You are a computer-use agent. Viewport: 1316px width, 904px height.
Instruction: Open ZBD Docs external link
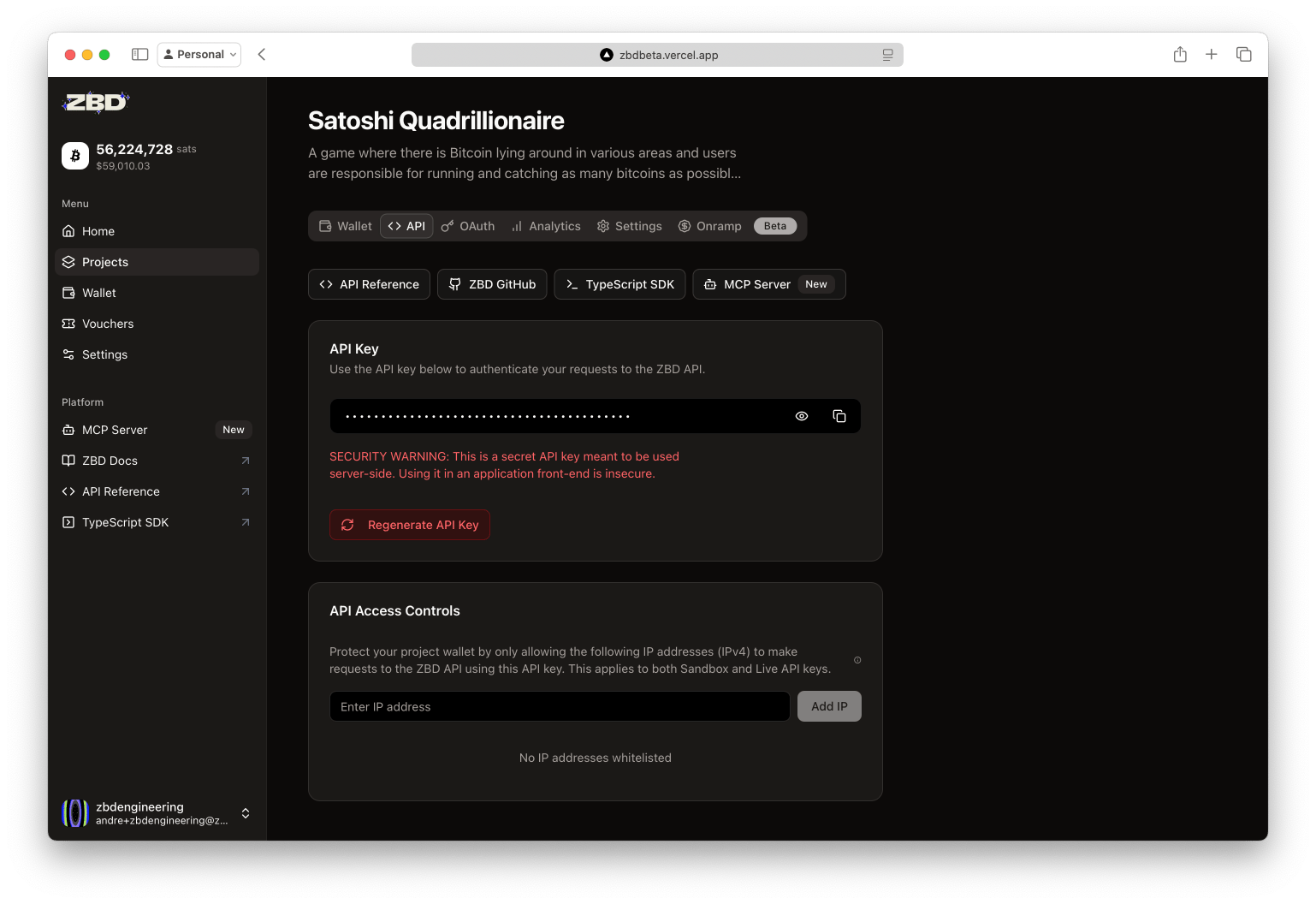click(157, 461)
